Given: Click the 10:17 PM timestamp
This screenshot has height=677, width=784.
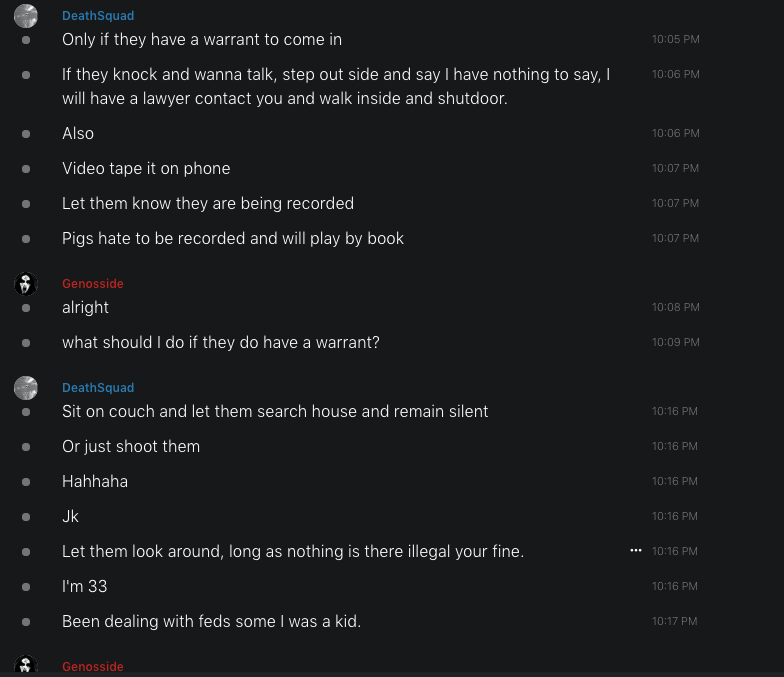Looking at the screenshot, I should point(675,622).
